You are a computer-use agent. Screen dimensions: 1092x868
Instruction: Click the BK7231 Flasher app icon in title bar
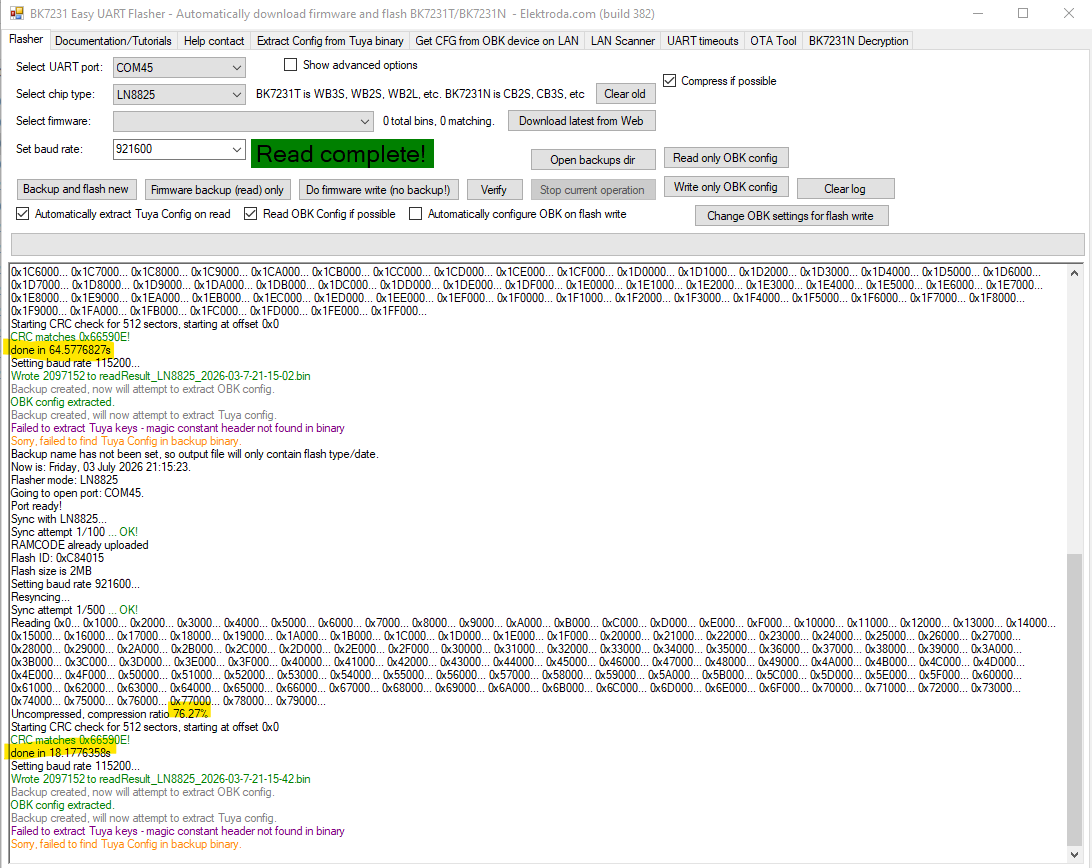[17, 13]
